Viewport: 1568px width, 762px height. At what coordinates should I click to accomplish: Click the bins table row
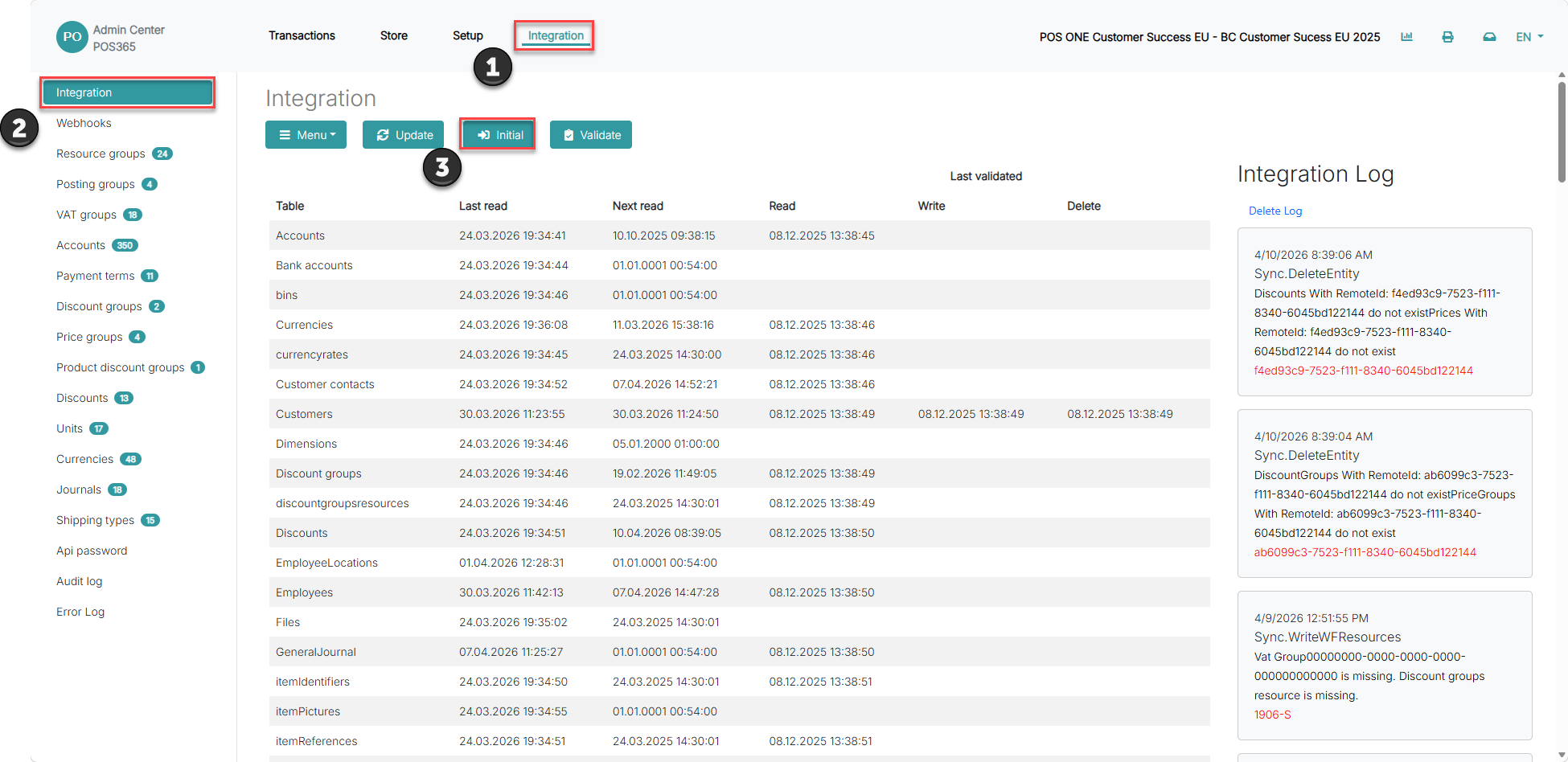pos(739,295)
